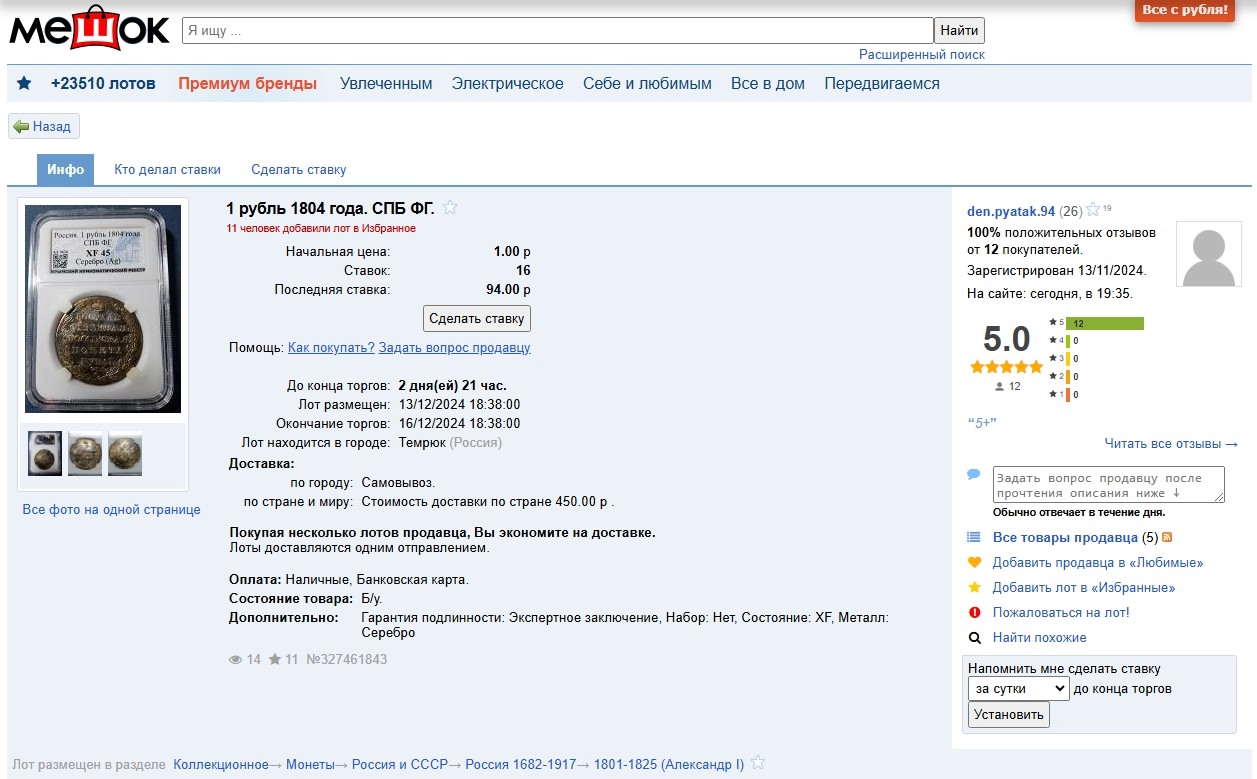Click the 'Назад' back button
The height and width of the screenshot is (779, 1257).
(x=43, y=127)
